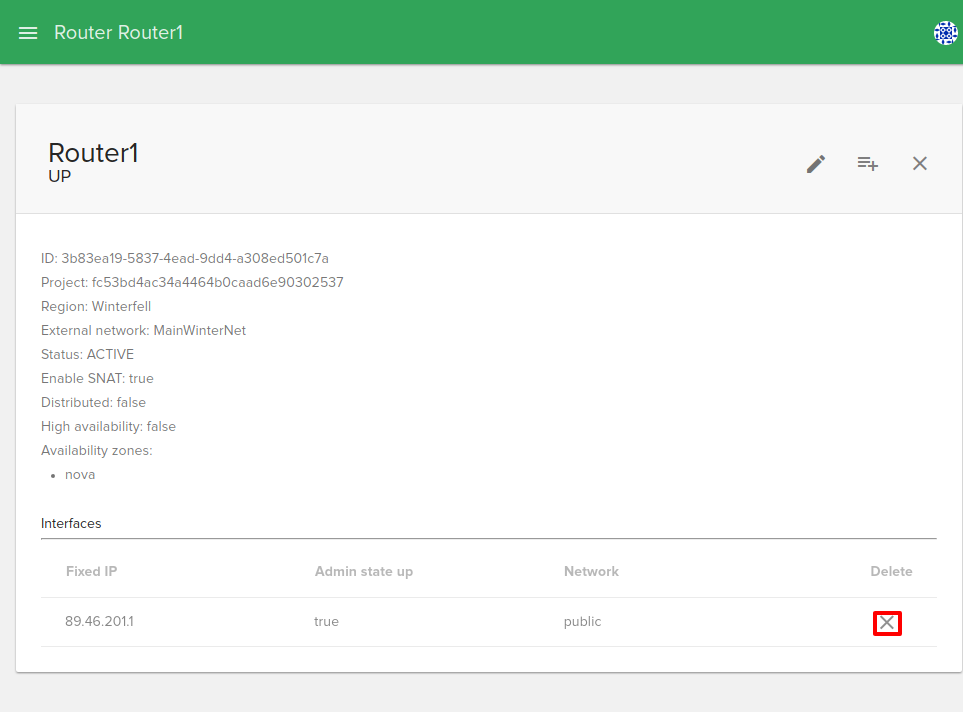
Task: Open the hamburger navigation menu
Action: (x=28, y=33)
